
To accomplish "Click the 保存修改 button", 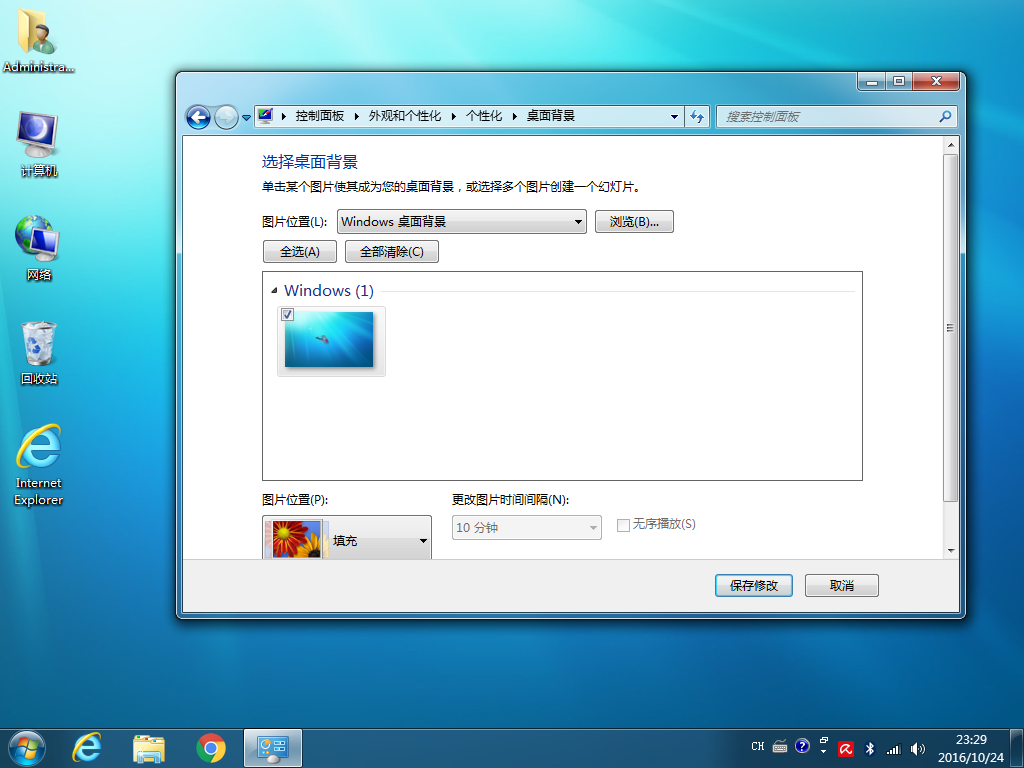I will tap(754, 585).
